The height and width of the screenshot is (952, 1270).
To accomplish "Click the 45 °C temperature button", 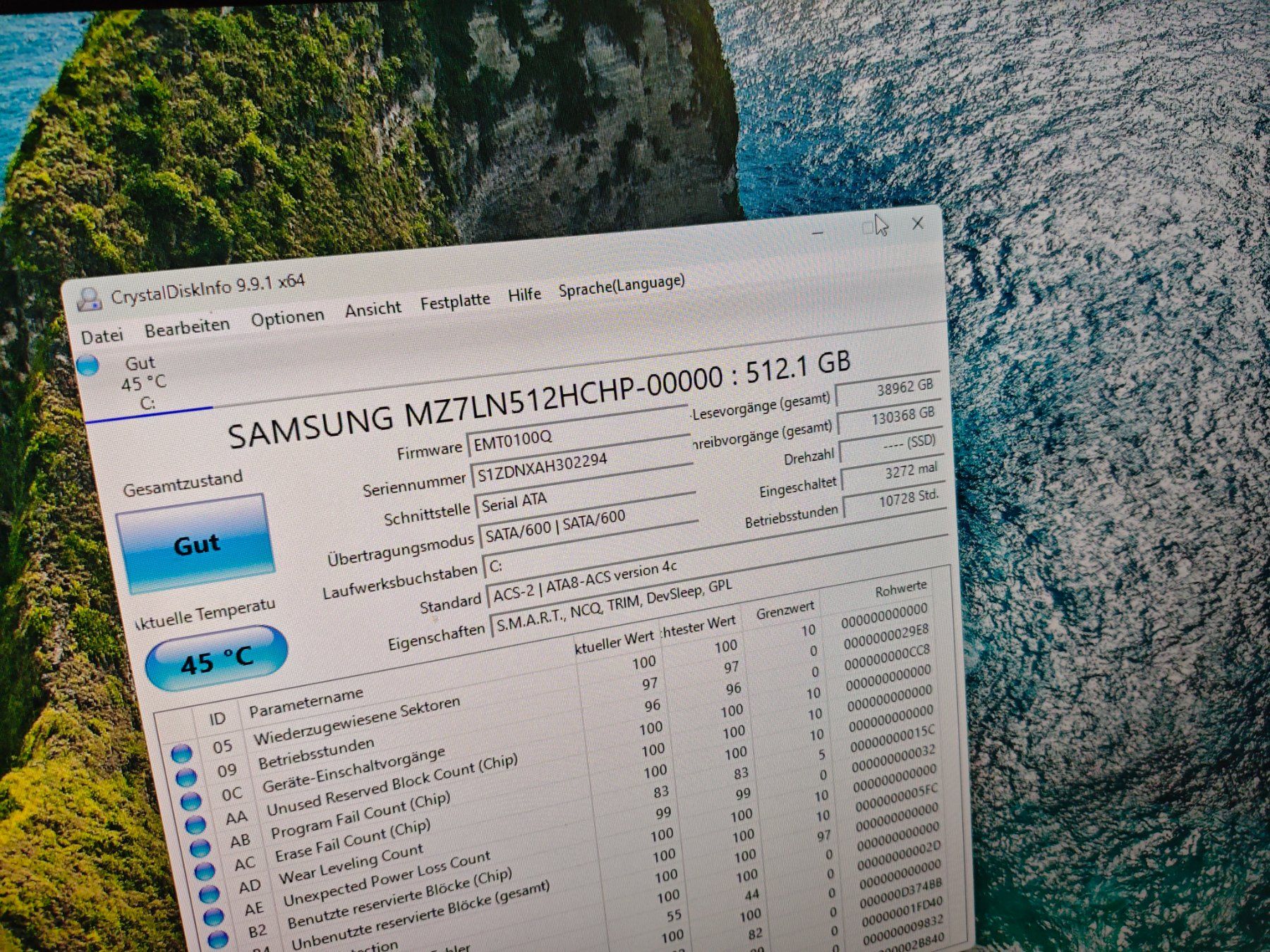I will (217, 659).
